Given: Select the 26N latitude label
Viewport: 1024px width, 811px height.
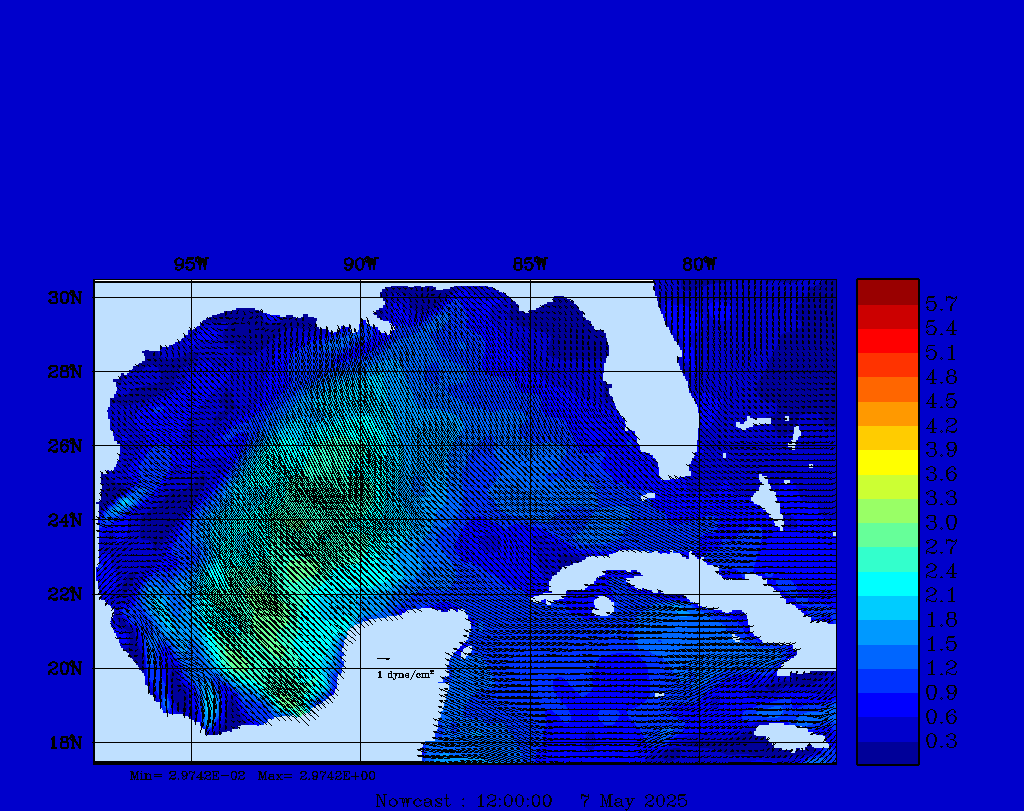Looking at the screenshot, I should [65, 446].
